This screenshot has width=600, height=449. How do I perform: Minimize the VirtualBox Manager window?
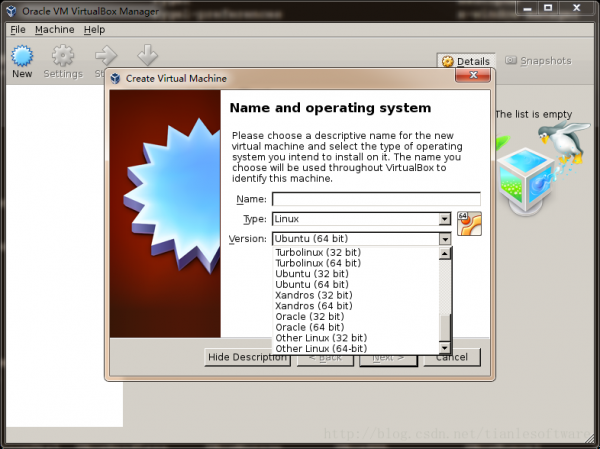point(528,8)
